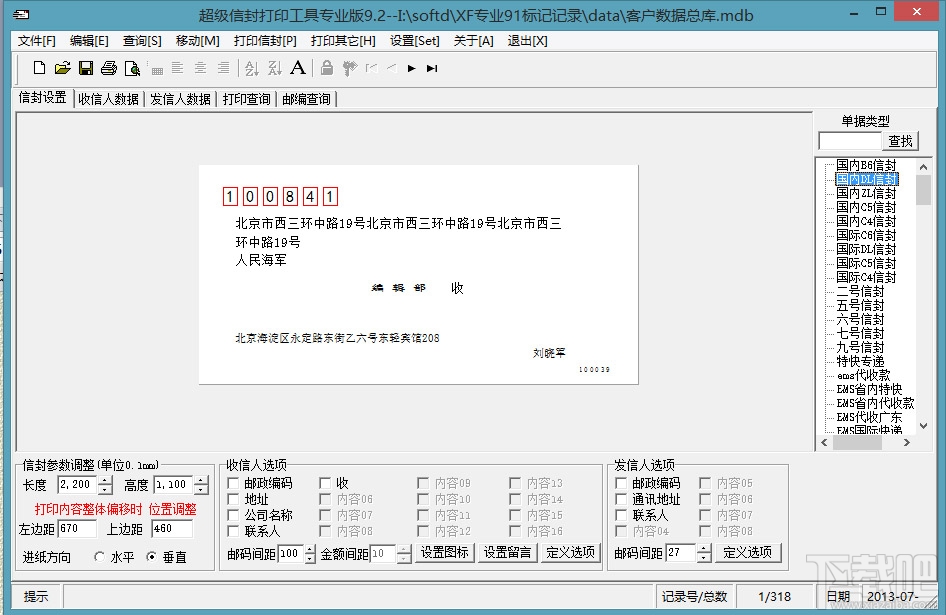Click the align center toolbar icon
This screenshot has width=946, height=615.
click(x=200, y=68)
